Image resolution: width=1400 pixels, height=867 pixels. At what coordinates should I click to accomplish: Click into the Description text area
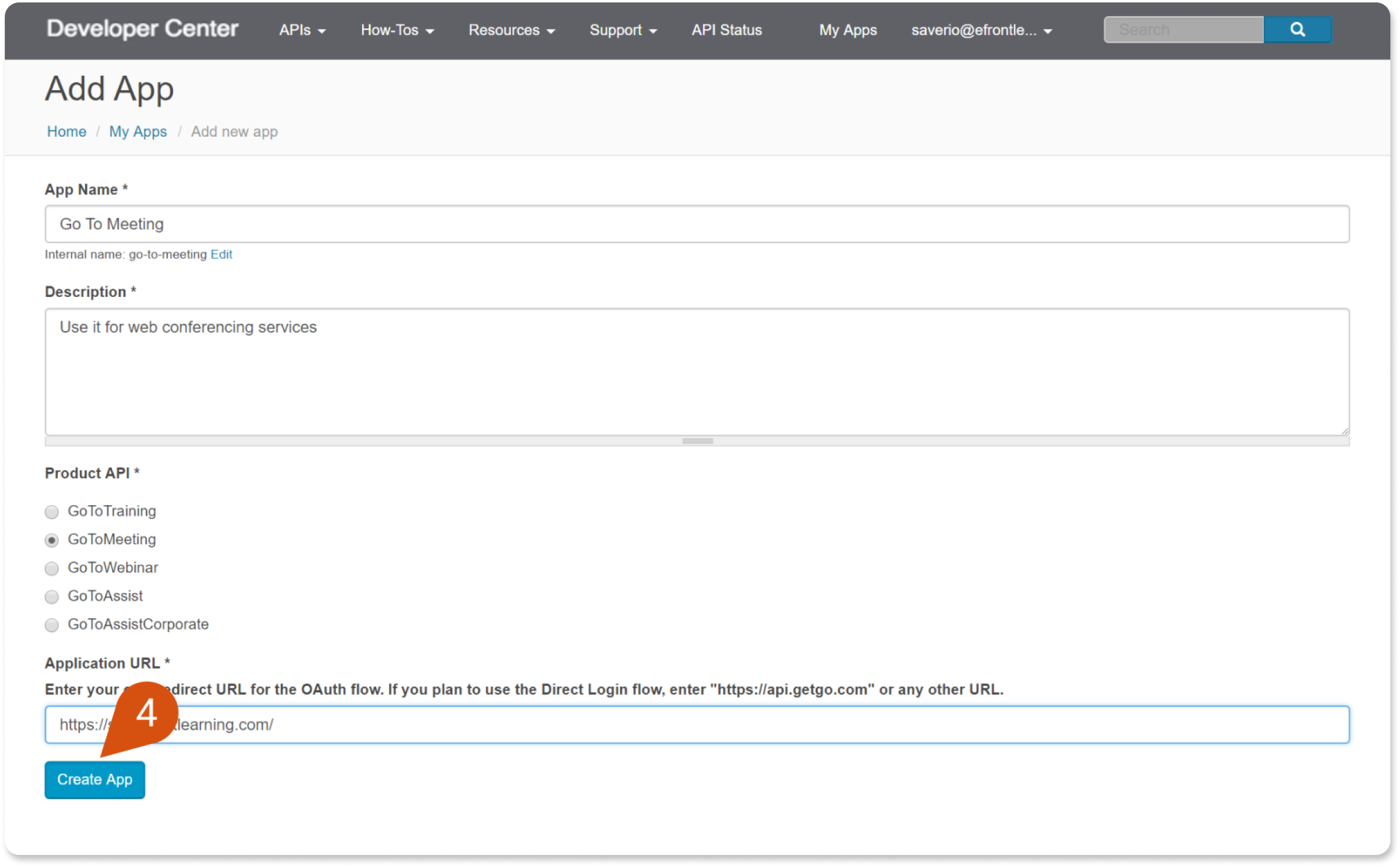(x=697, y=372)
